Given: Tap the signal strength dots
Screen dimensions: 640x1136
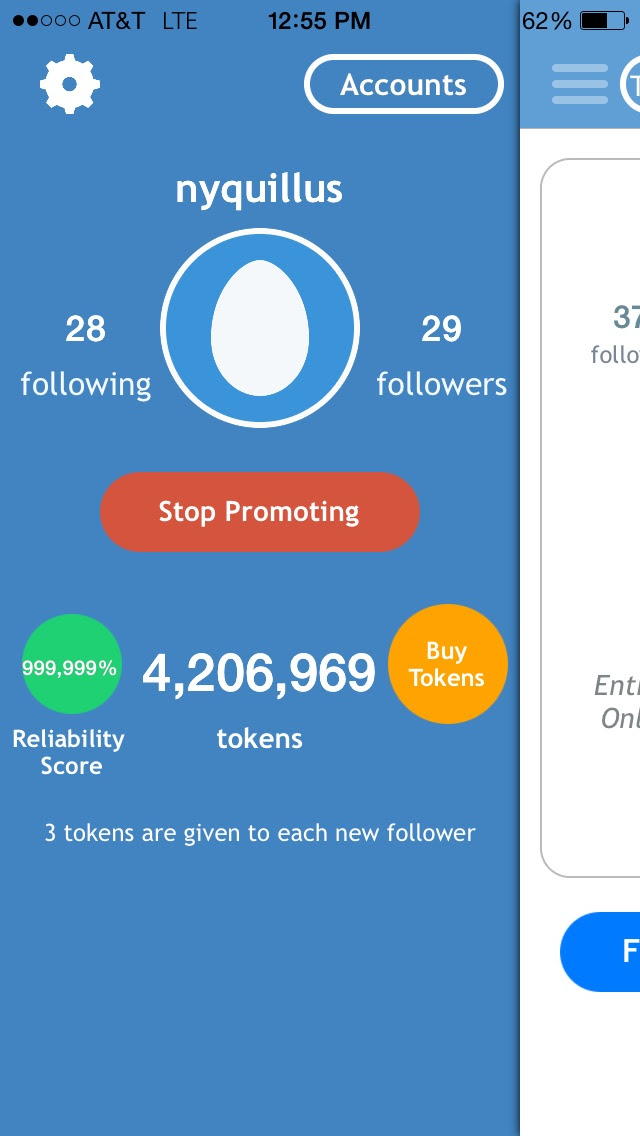Looking at the screenshot, I should tap(46, 21).
